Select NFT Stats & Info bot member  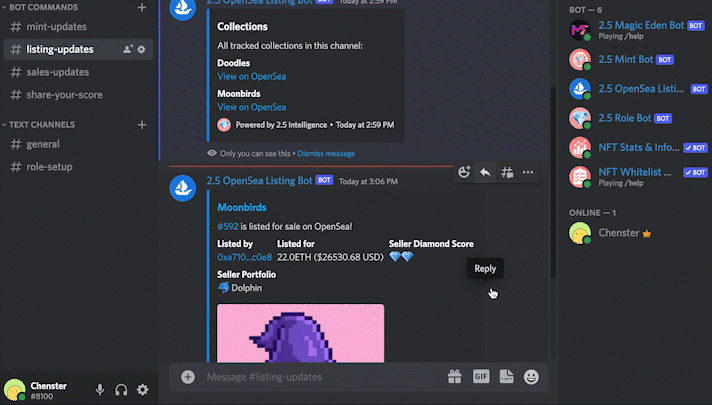(636, 148)
